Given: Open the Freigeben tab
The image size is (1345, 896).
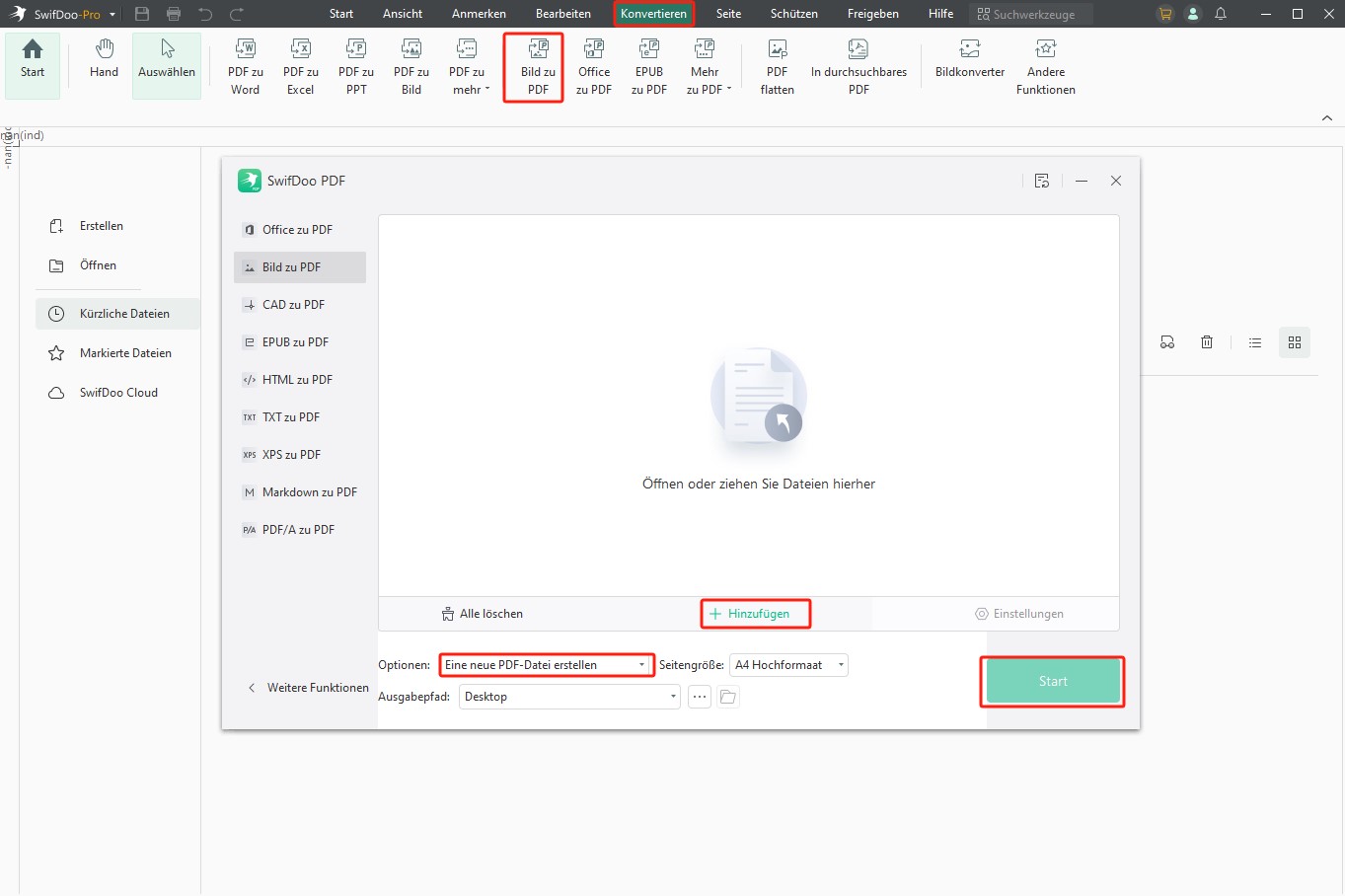Looking at the screenshot, I should 873,14.
